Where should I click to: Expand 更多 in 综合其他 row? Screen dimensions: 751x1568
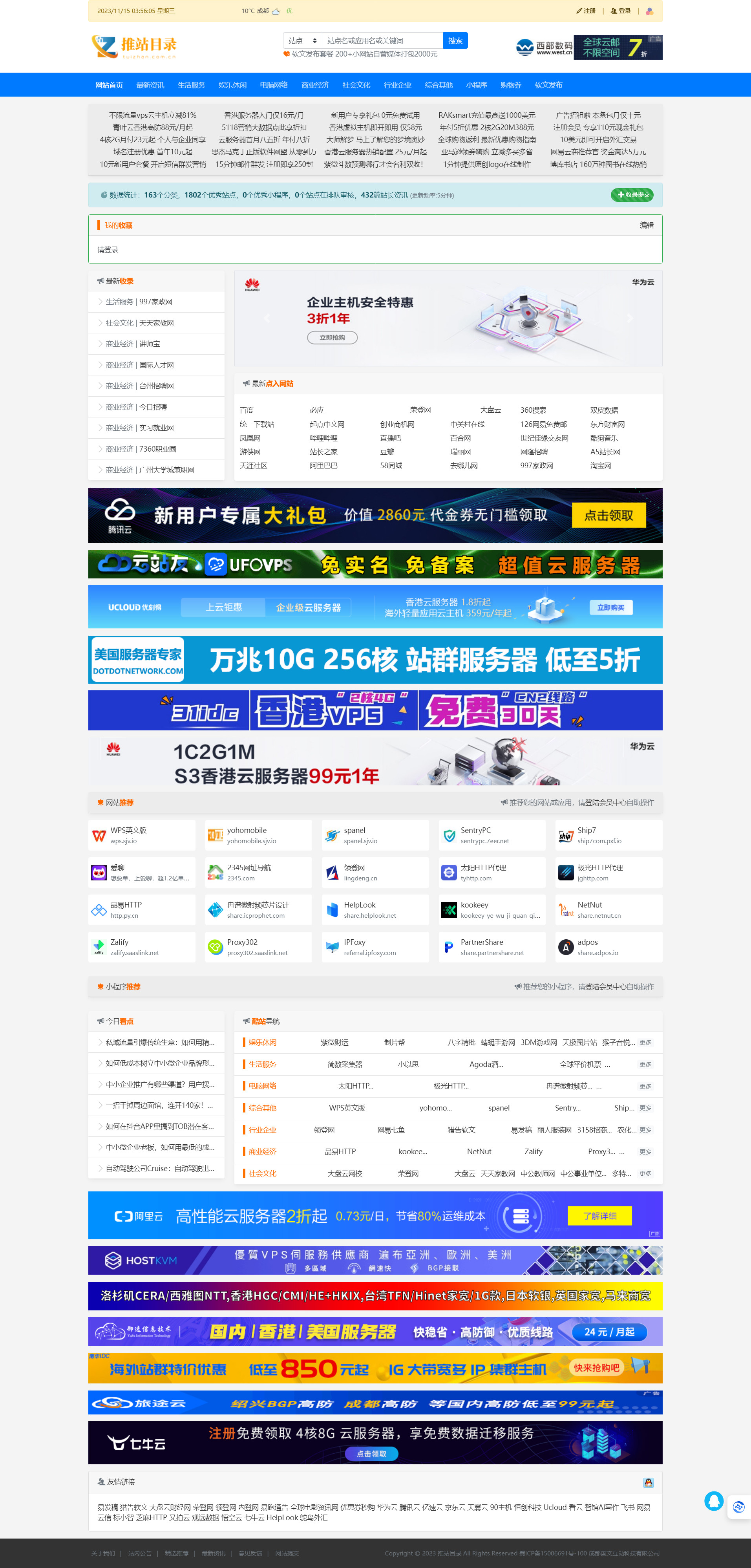pyautogui.click(x=645, y=1108)
